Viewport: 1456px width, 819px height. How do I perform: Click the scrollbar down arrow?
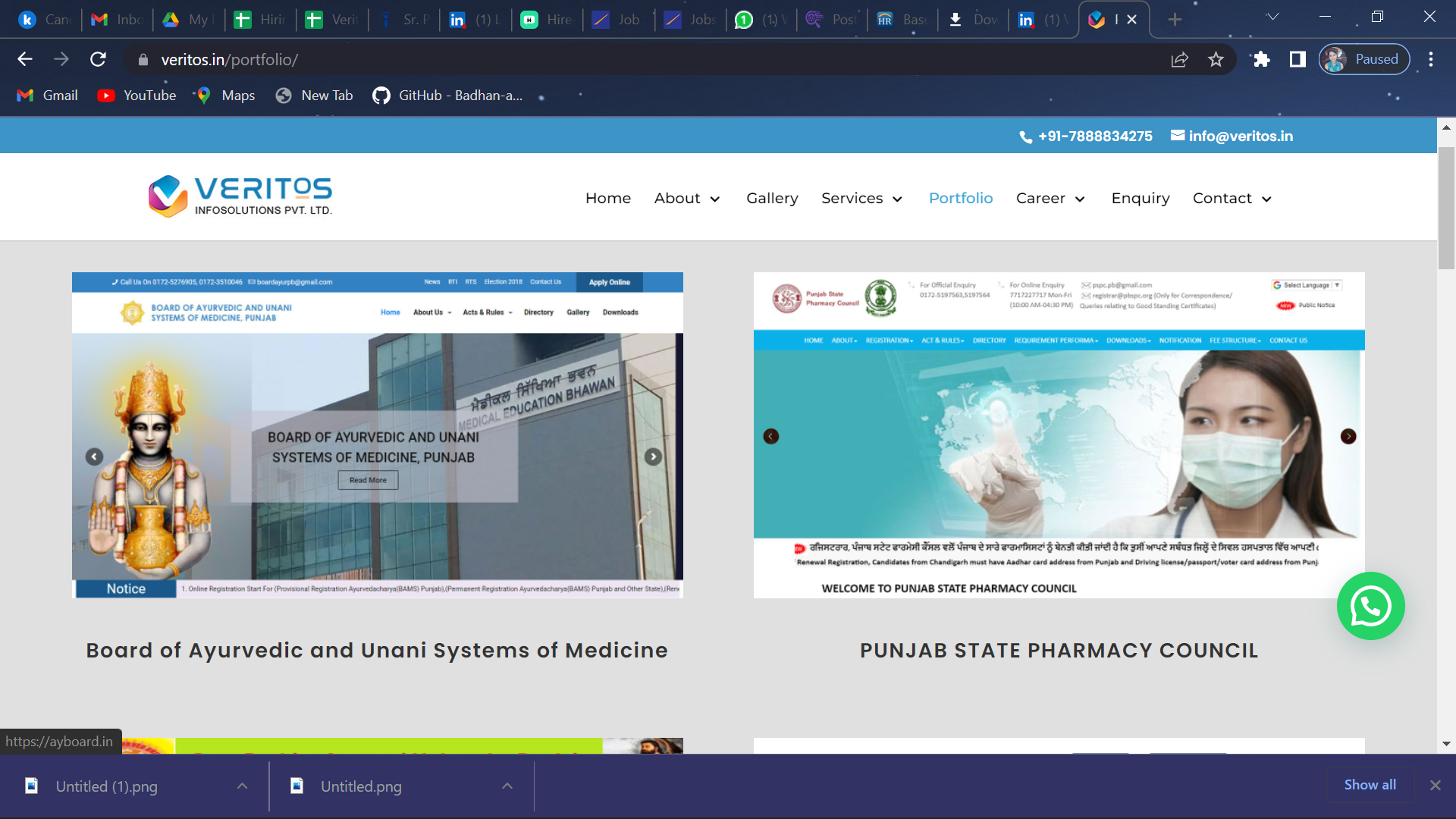pyautogui.click(x=1446, y=744)
